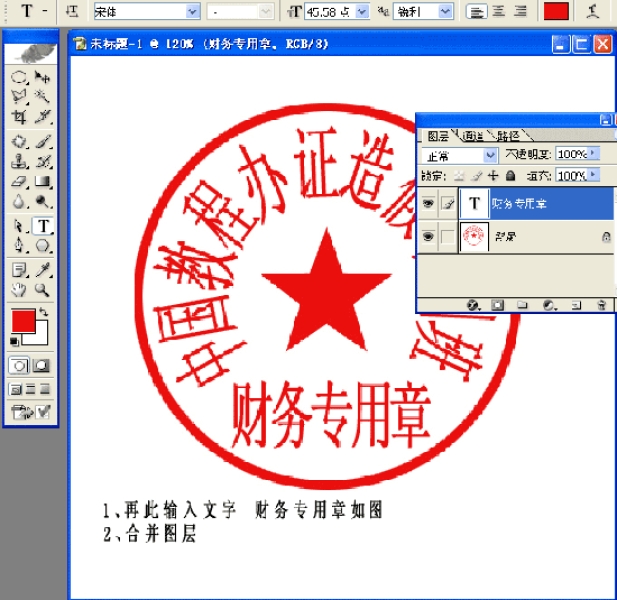This screenshot has width=617, height=600.
Task: Select the Eraser tool
Action: click(18, 181)
